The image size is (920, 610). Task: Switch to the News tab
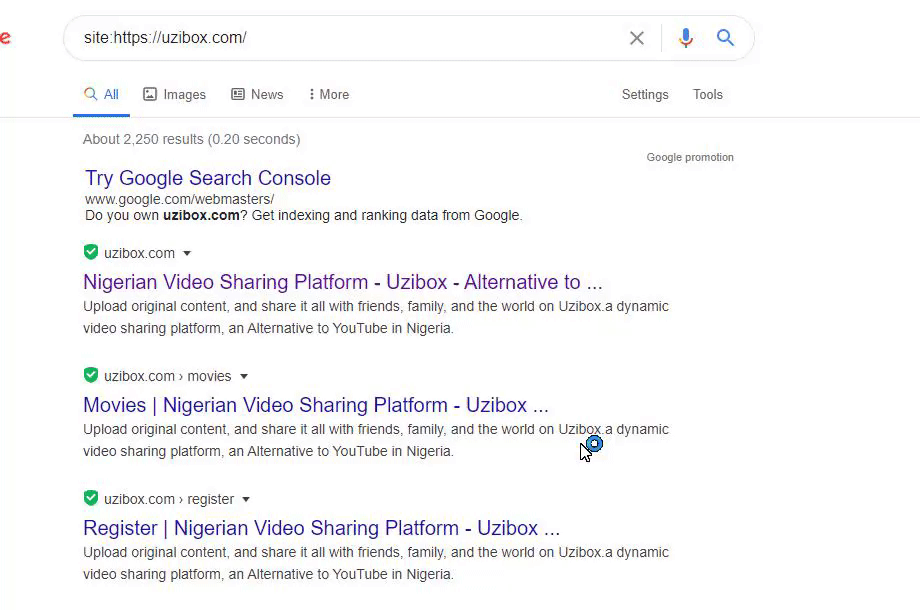click(257, 94)
